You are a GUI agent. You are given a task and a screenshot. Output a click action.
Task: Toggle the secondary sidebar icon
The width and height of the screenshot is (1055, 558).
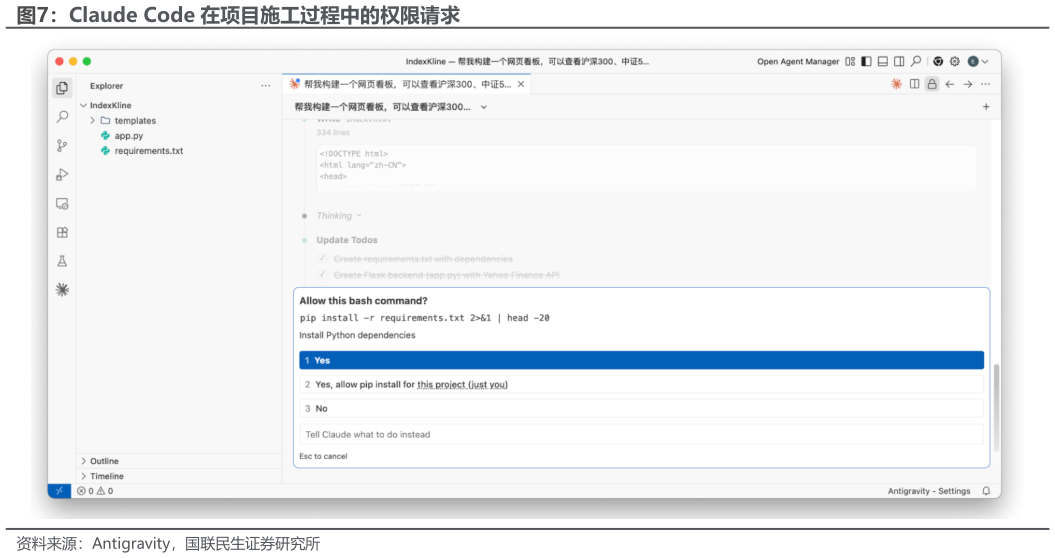899,61
